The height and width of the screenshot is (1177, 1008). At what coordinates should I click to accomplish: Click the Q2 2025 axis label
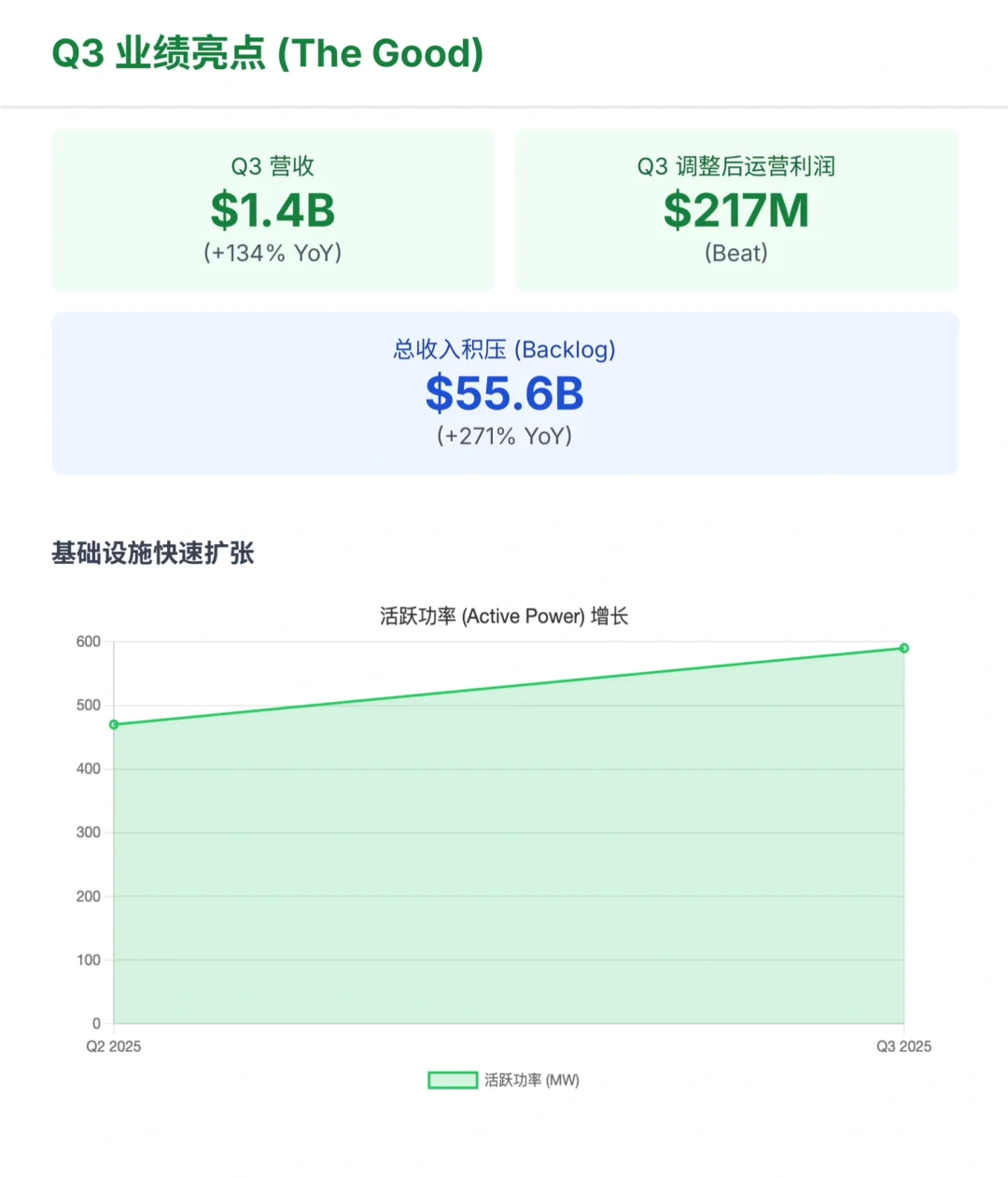(x=113, y=1046)
